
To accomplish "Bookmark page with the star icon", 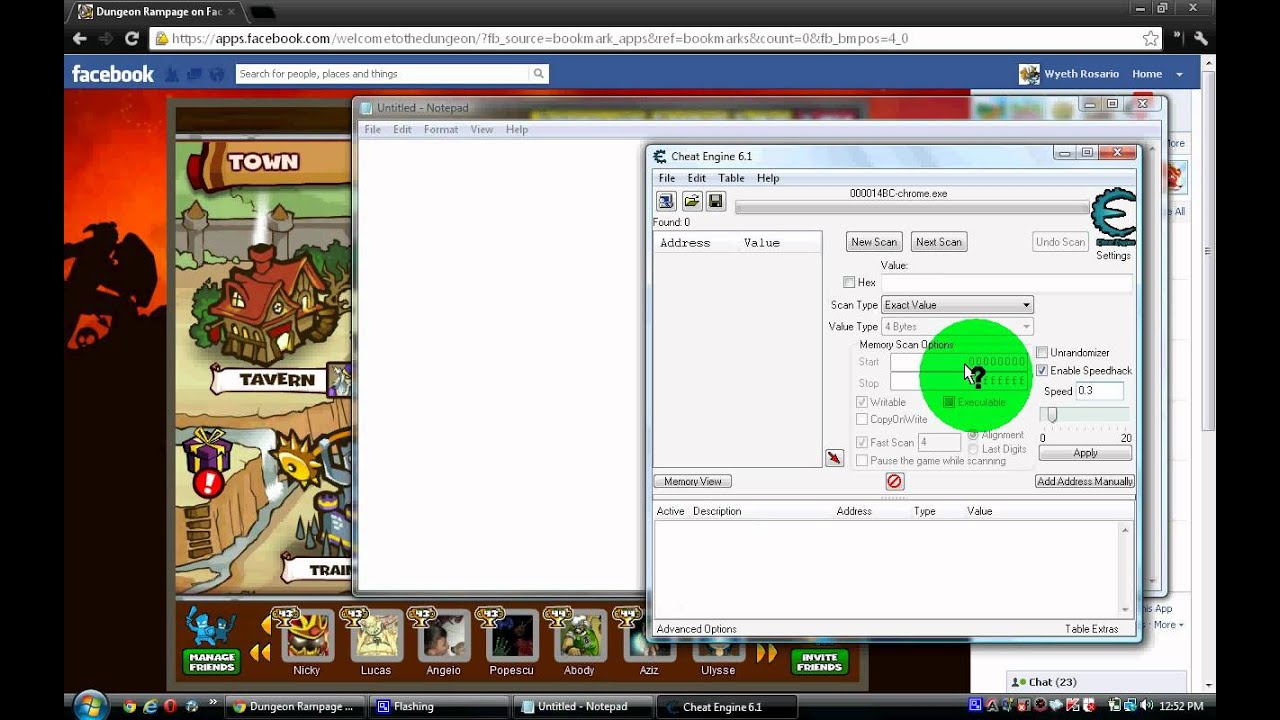I will point(1150,38).
